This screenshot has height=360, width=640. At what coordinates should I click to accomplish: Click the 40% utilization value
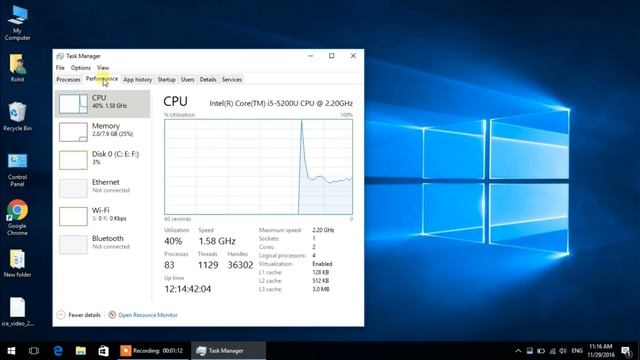click(x=173, y=241)
